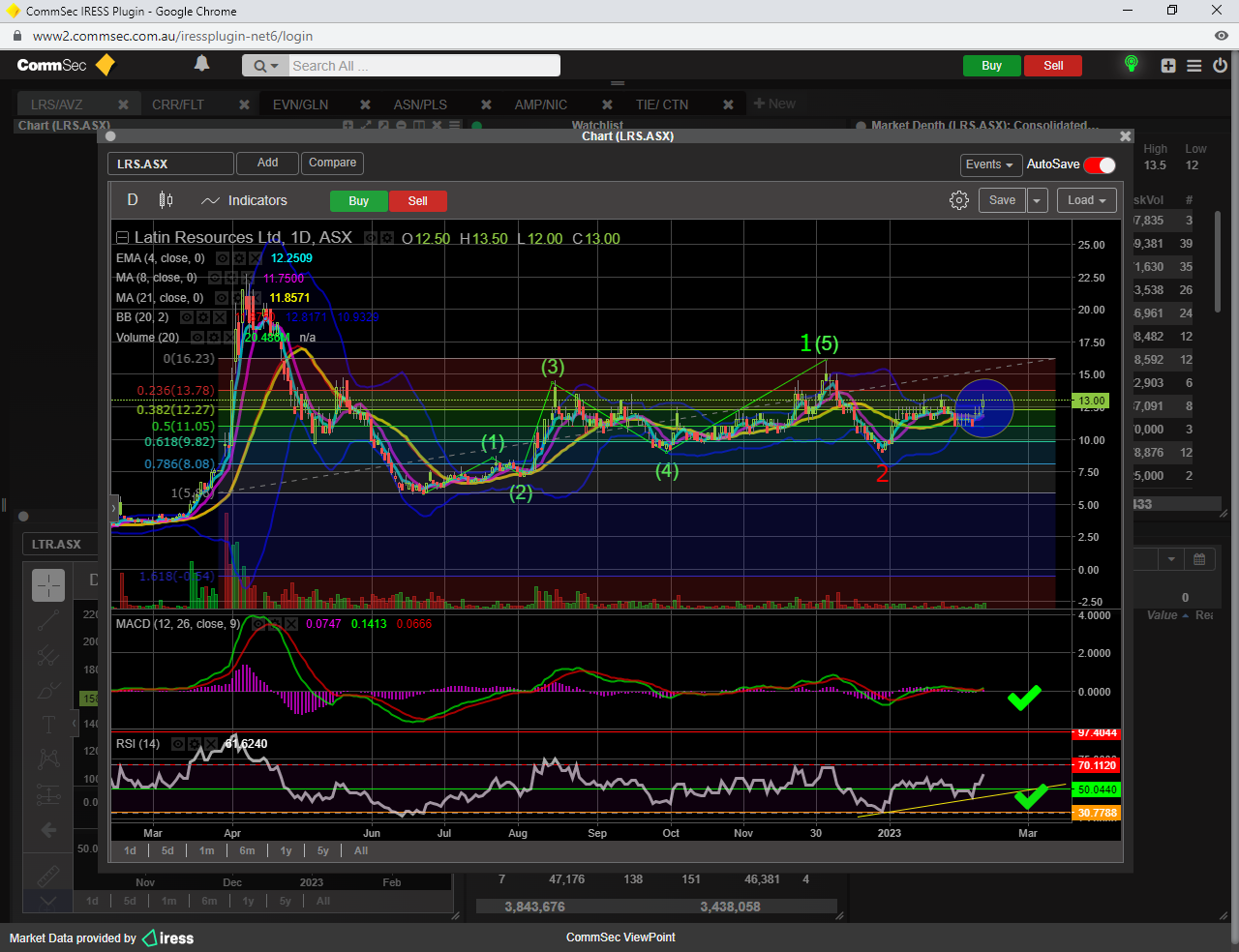The image size is (1239, 952).
Task: Click Sell in the CommSec header
Action: pyautogui.click(x=1053, y=66)
